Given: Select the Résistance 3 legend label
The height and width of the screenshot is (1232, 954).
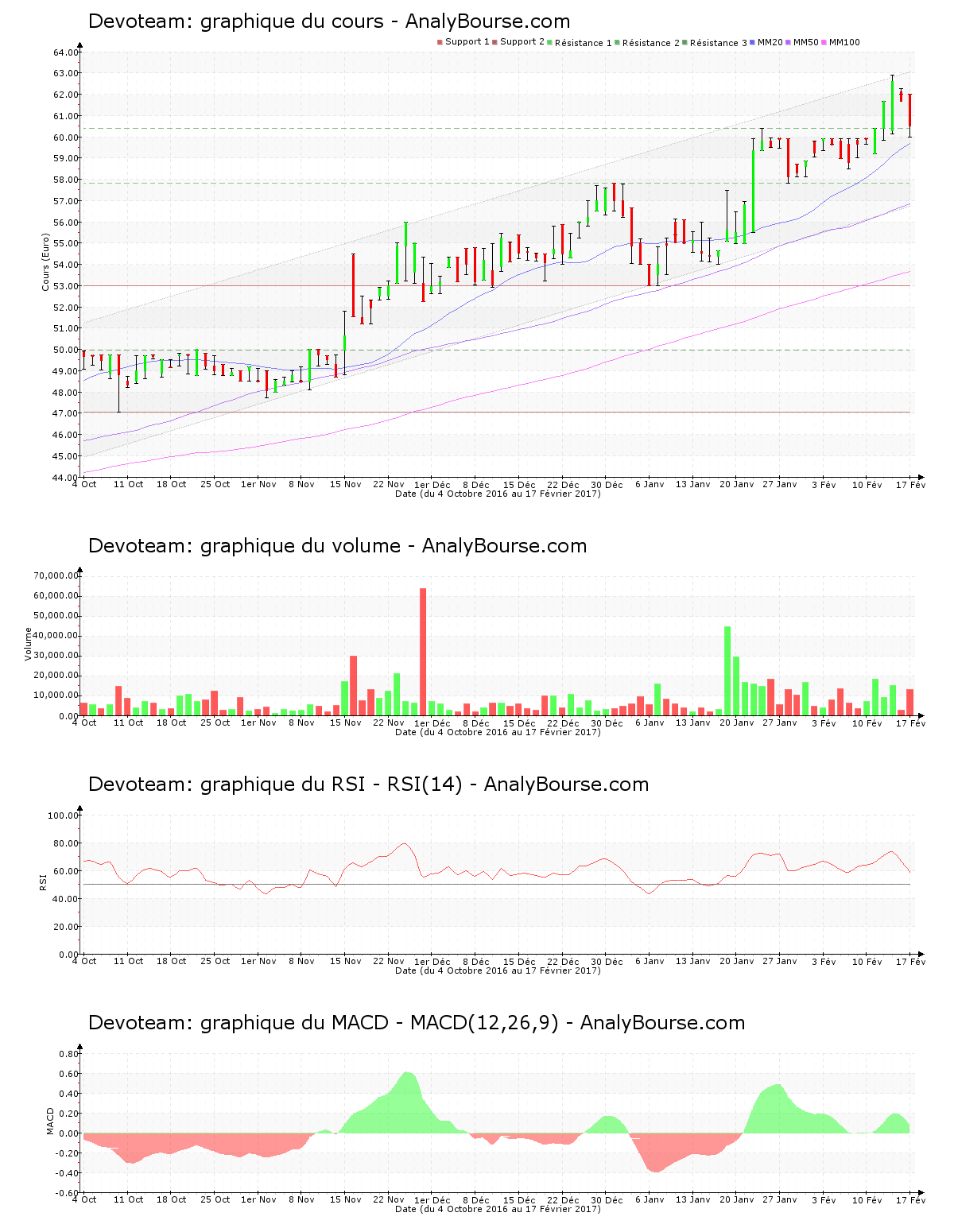Looking at the screenshot, I should 719,43.
